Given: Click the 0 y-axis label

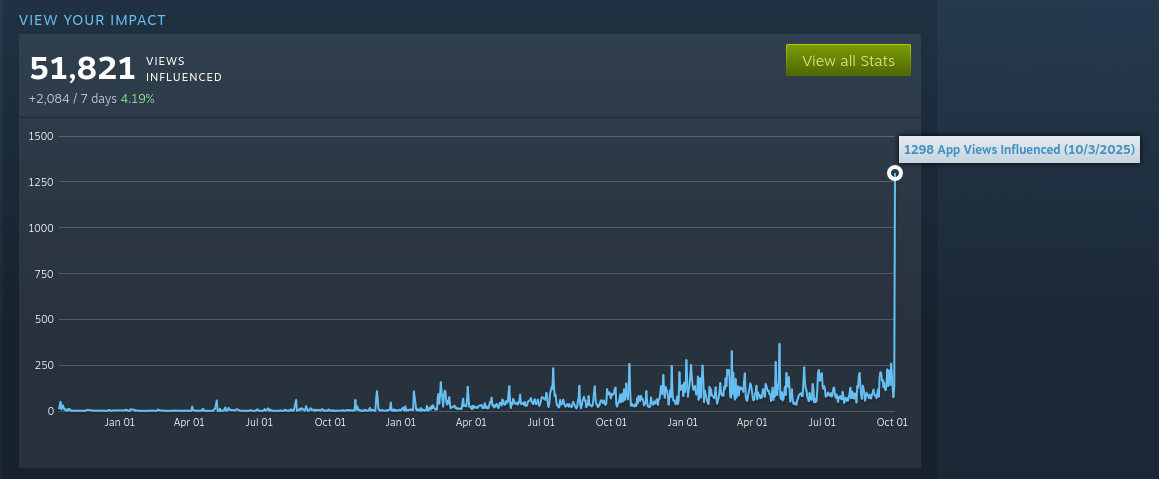Looking at the screenshot, I should point(51,411).
